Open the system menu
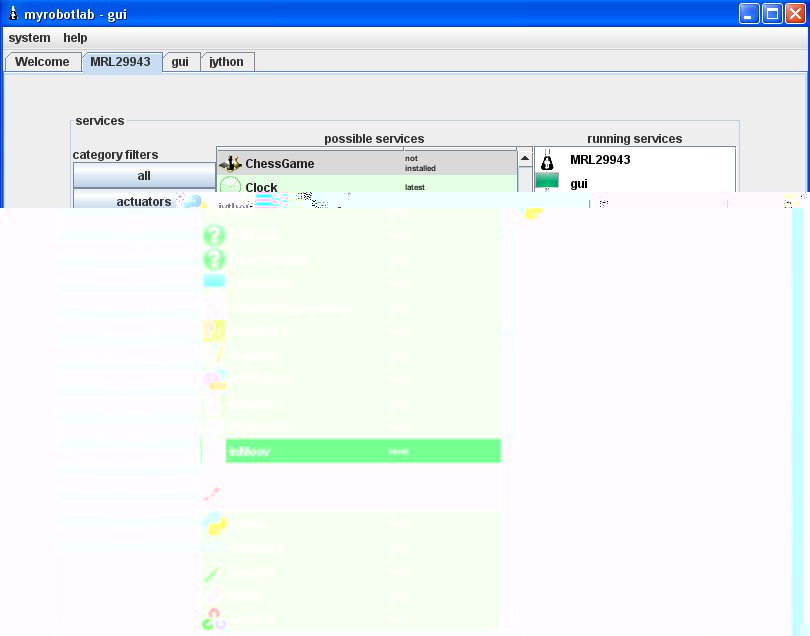Image resolution: width=810 pixels, height=636 pixels. click(x=29, y=38)
